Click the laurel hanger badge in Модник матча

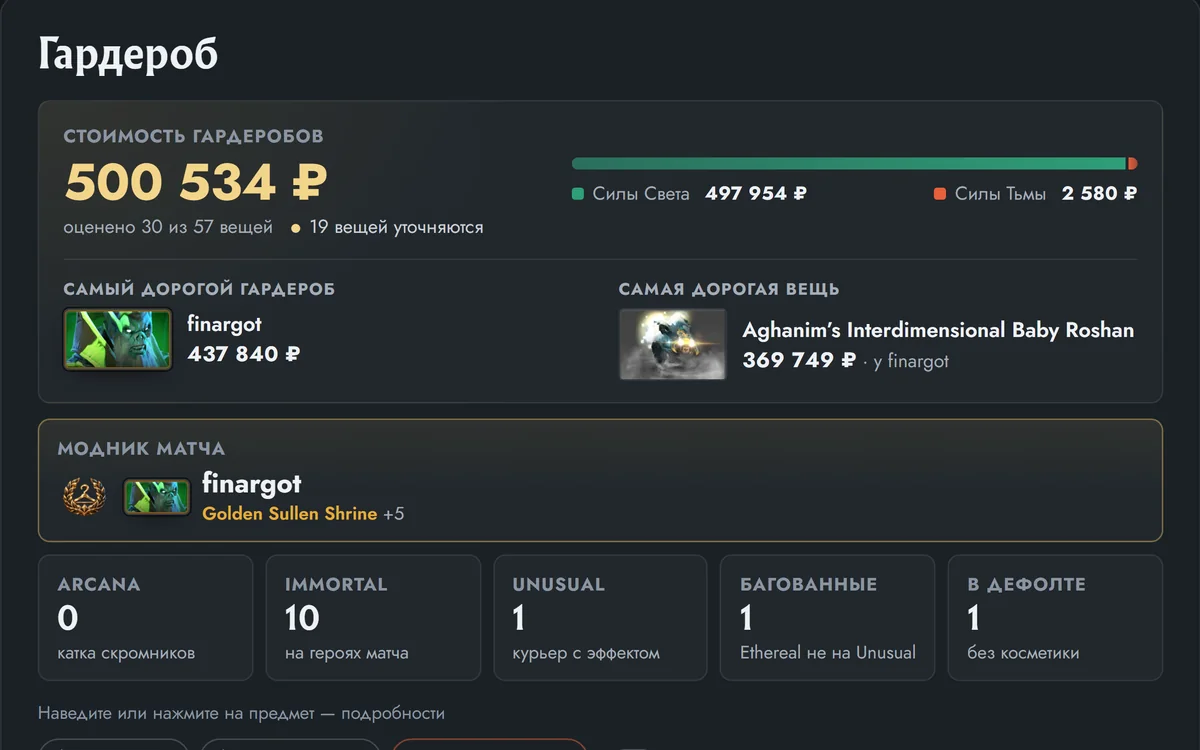[x=84, y=497]
